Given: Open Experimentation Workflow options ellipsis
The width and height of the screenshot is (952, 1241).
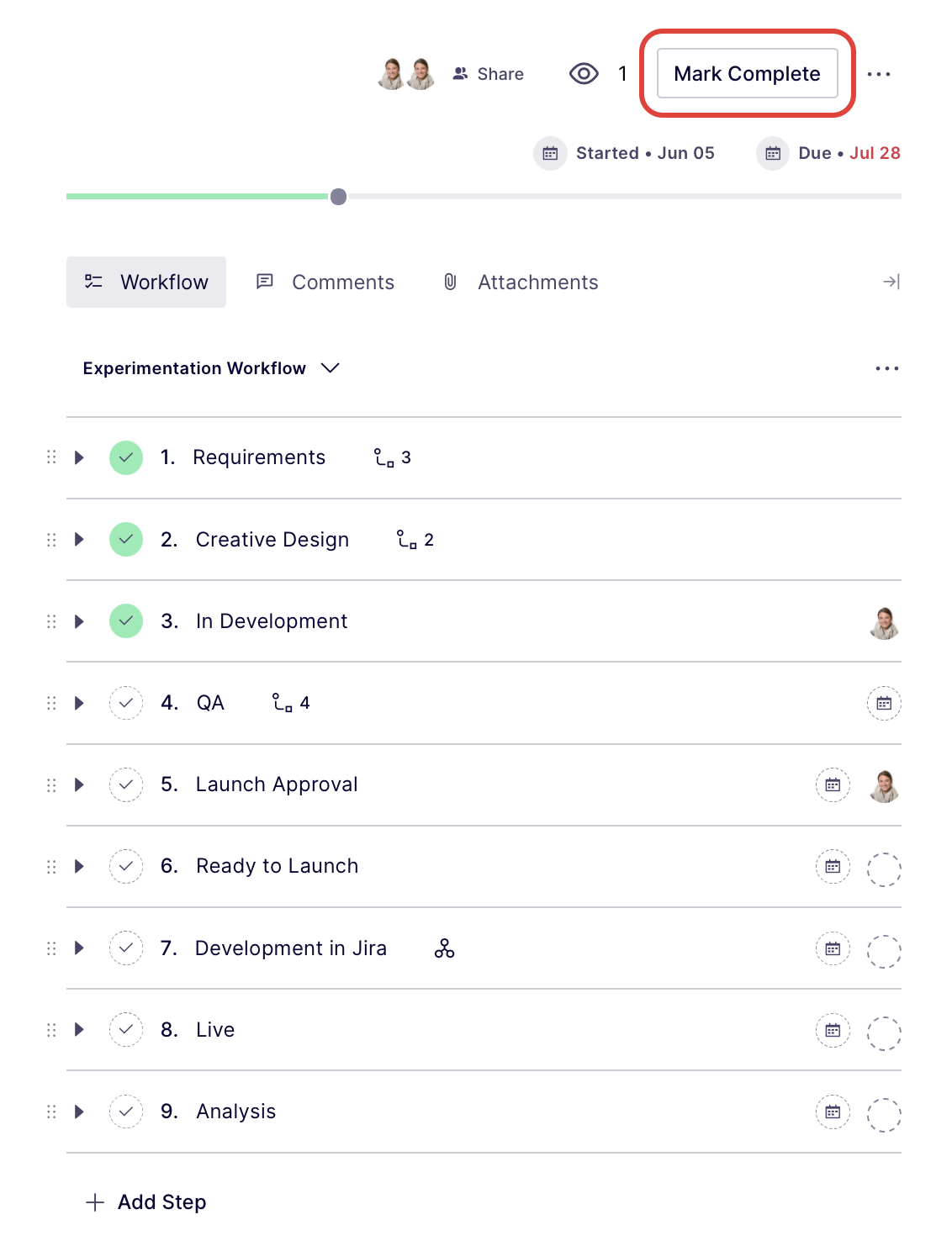Looking at the screenshot, I should tap(886, 368).
